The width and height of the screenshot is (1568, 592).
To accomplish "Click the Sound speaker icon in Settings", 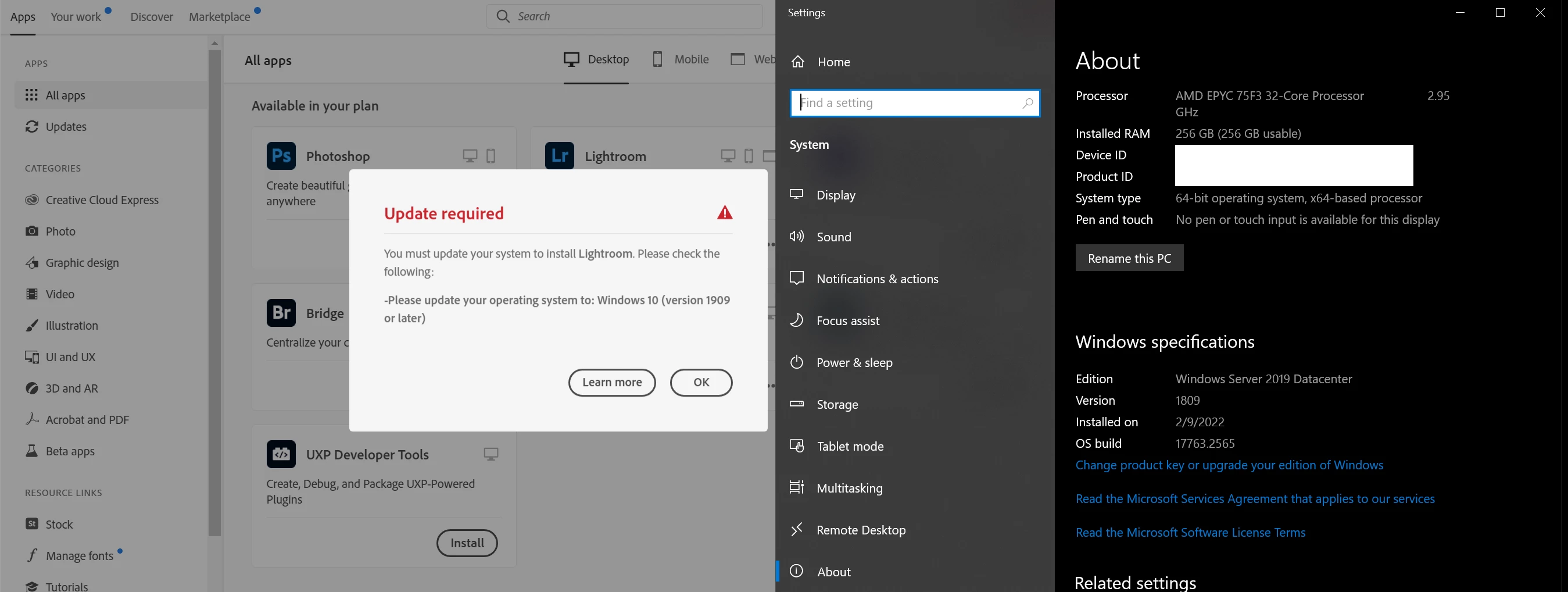I will 797,236.
